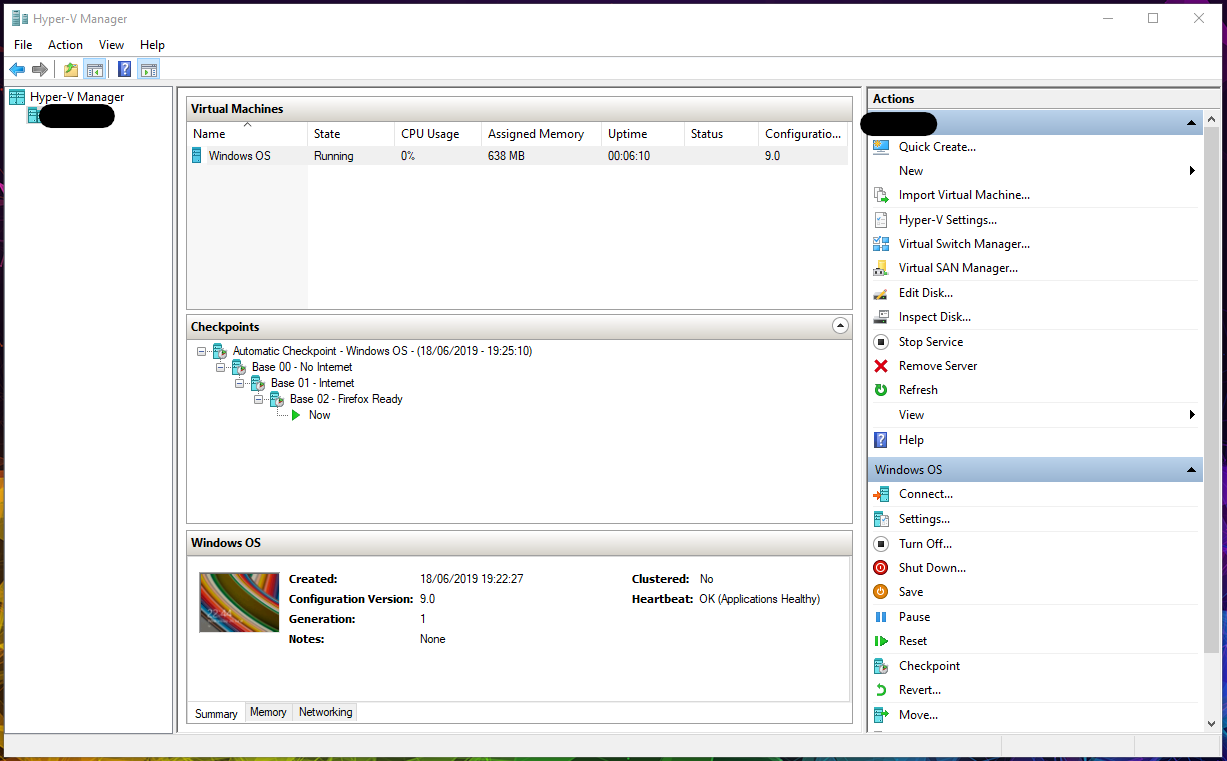Select the Base 02 - Firefox Ready checkpoint
The height and width of the screenshot is (761, 1227).
346,399
